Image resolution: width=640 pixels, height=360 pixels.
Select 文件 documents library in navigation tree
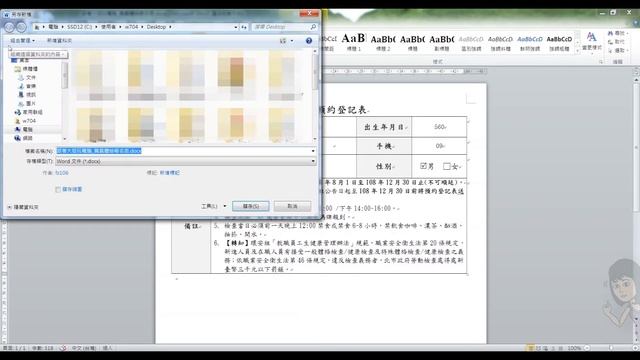pos(27,78)
